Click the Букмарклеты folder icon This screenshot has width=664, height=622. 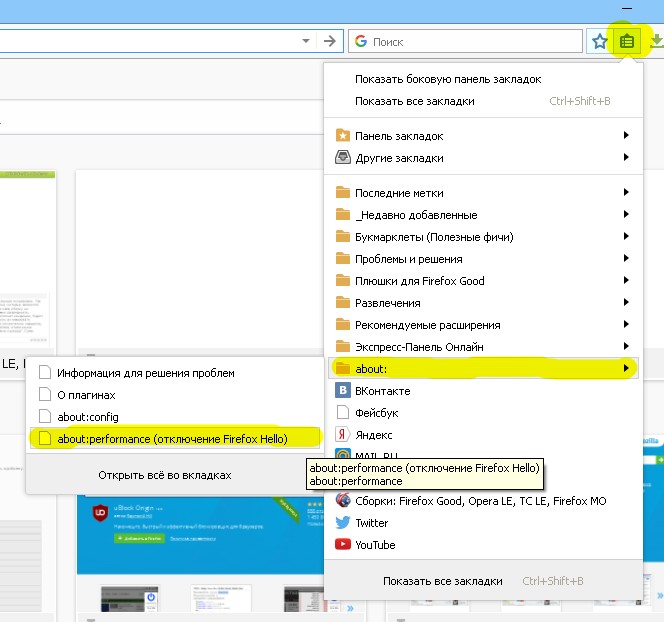[343, 236]
